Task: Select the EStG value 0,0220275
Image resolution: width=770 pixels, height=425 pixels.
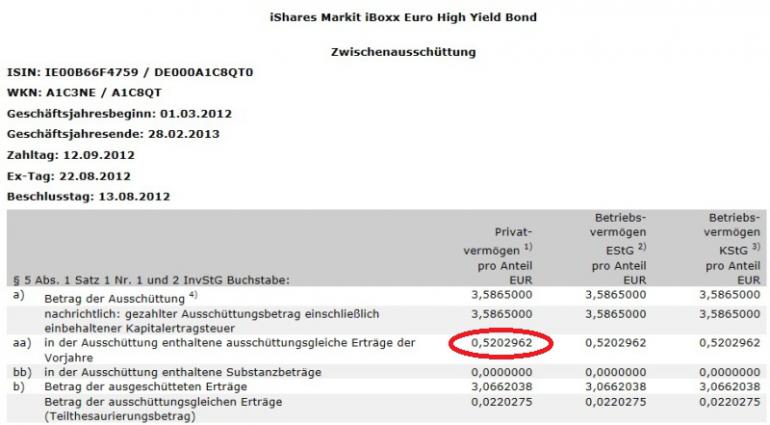Action: 616,402
